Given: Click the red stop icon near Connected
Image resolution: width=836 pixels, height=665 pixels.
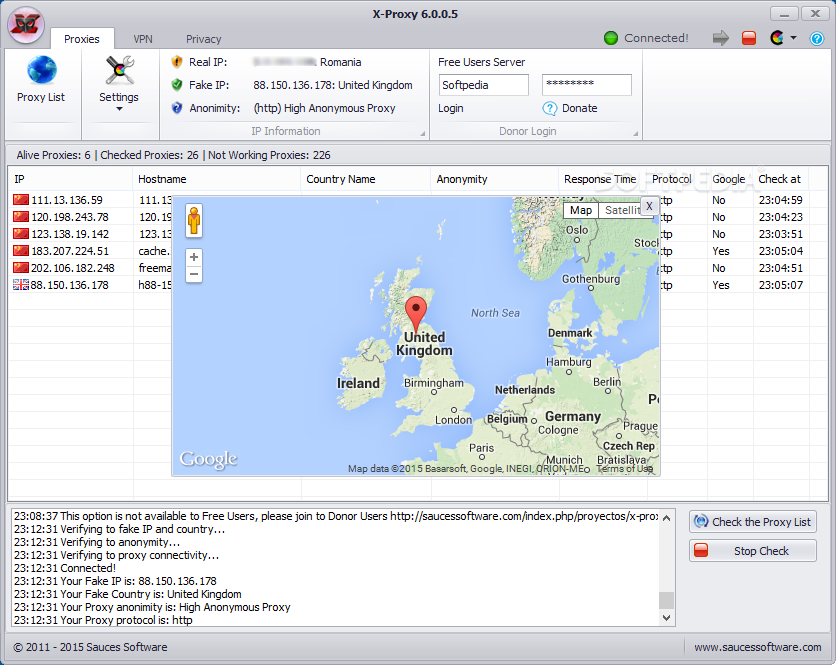Looking at the screenshot, I should [x=749, y=38].
